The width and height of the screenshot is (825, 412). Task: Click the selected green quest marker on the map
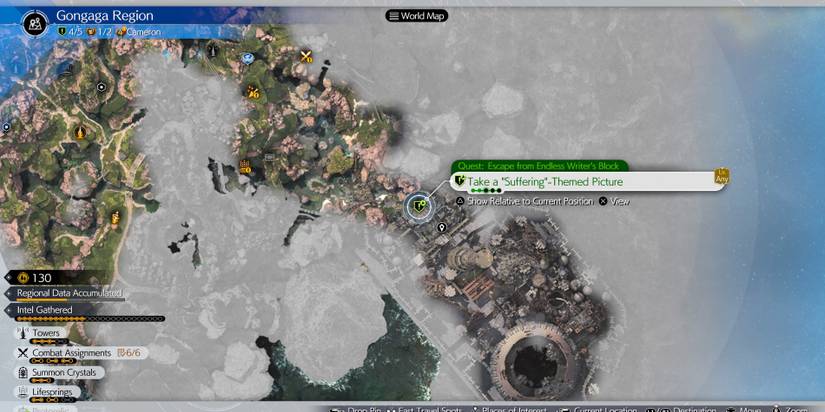click(419, 207)
